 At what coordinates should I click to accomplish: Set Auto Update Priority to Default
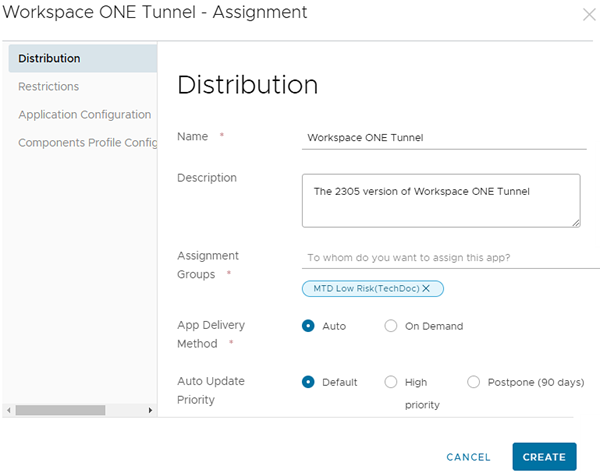coord(308,382)
